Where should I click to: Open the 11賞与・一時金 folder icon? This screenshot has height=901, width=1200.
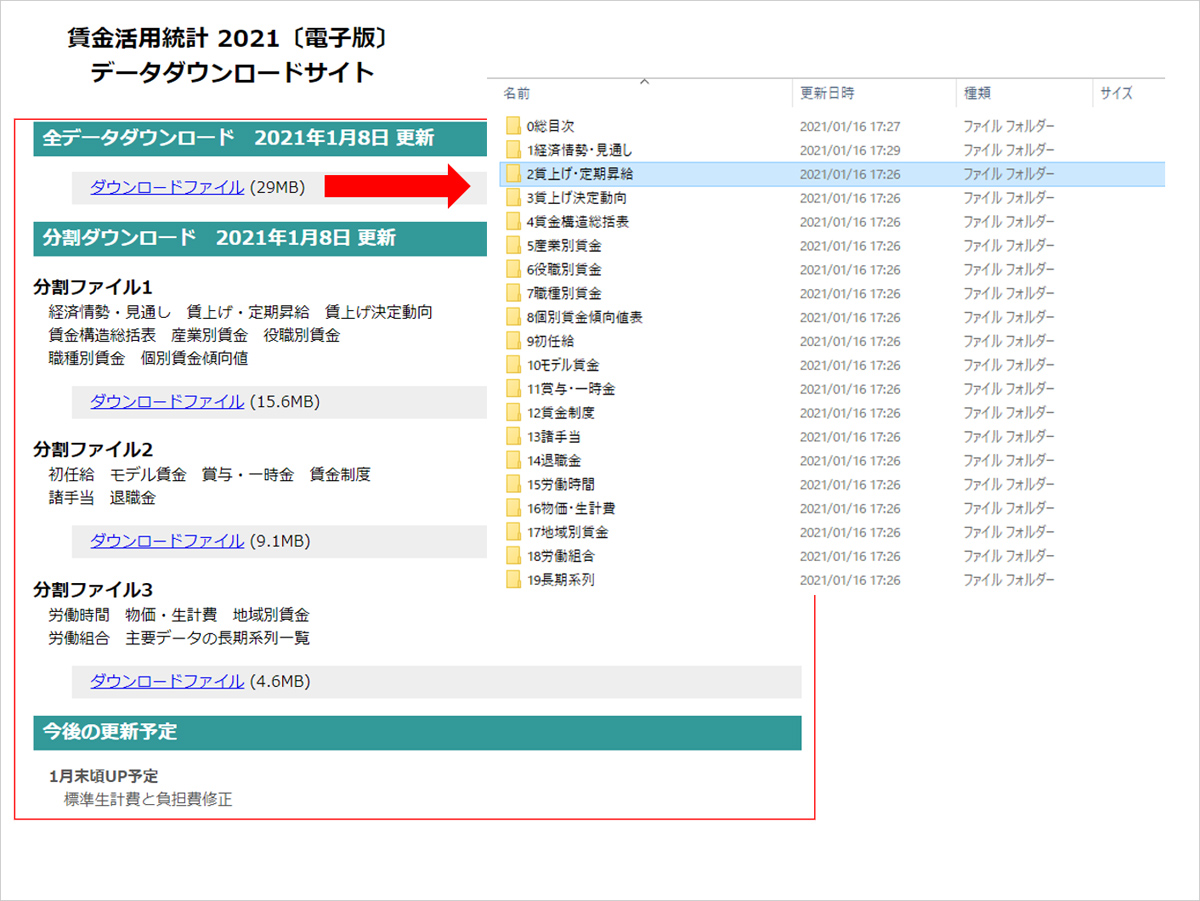[x=514, y=389]
